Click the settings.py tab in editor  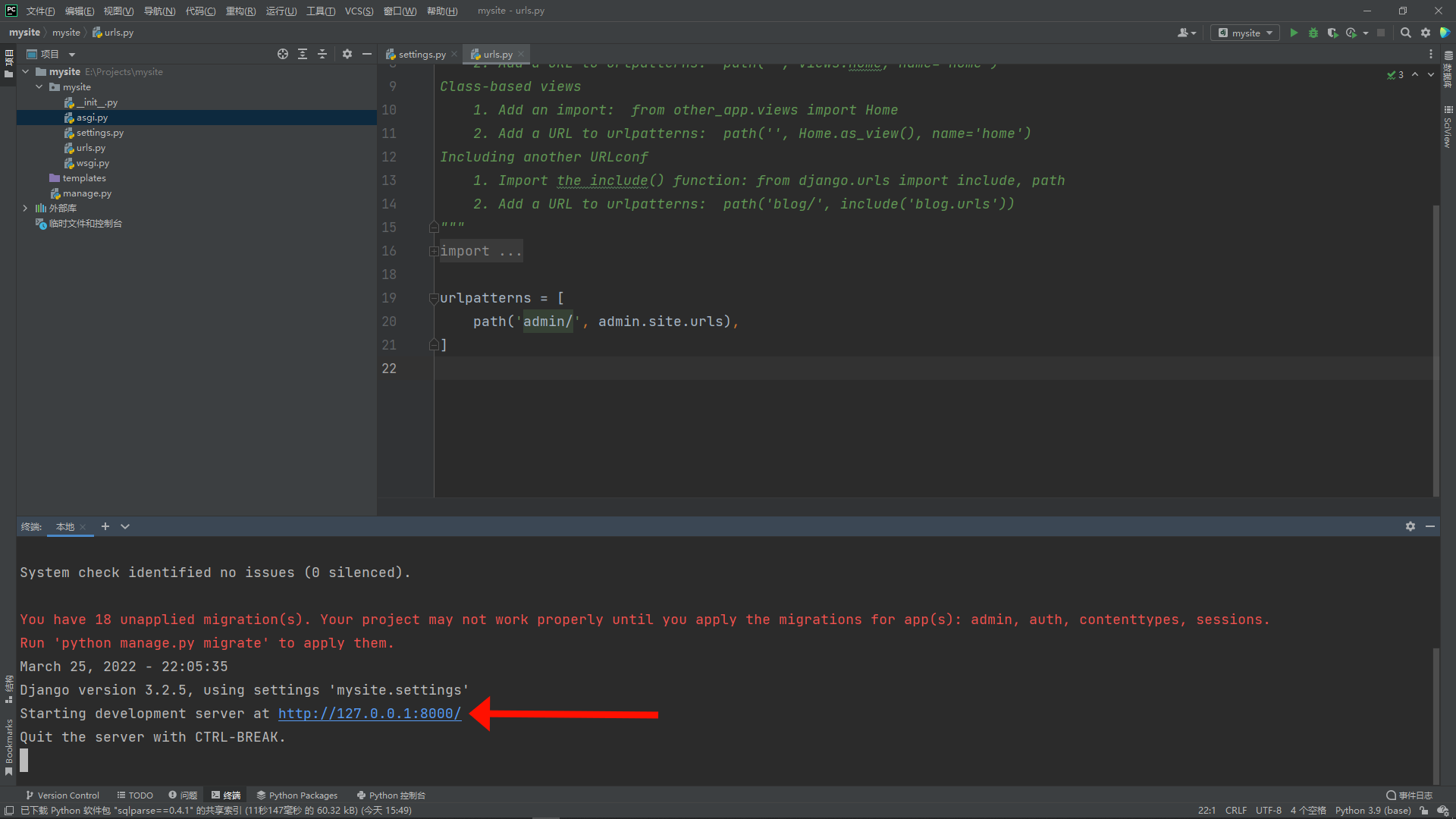[x=418, y=54]
